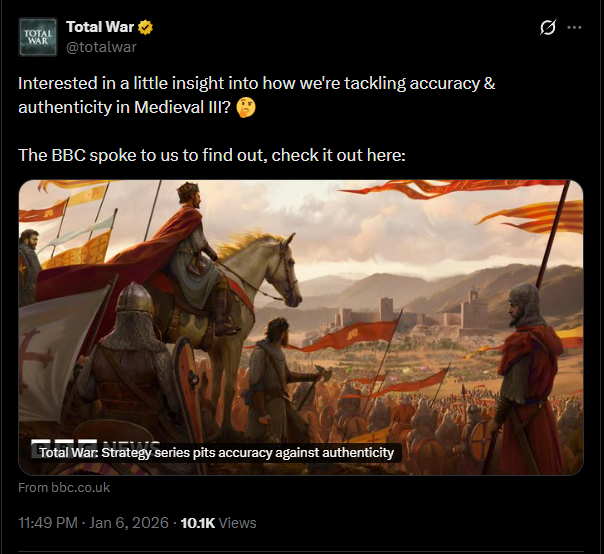Open the three-dot More options menu
The image size is (604, 554).
[x=574, y=28]
